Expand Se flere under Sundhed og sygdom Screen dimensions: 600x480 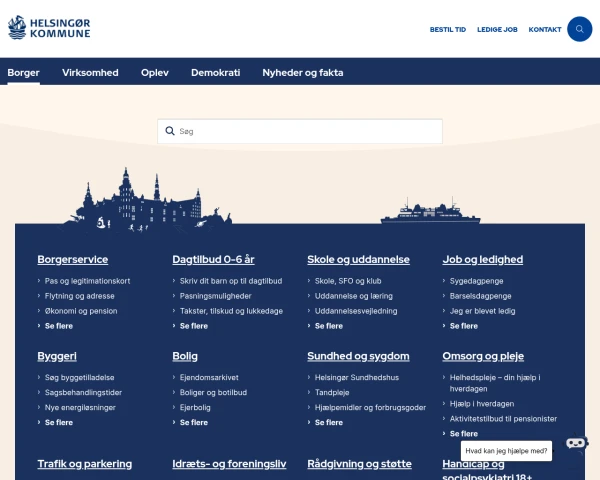tap(329, 423)
